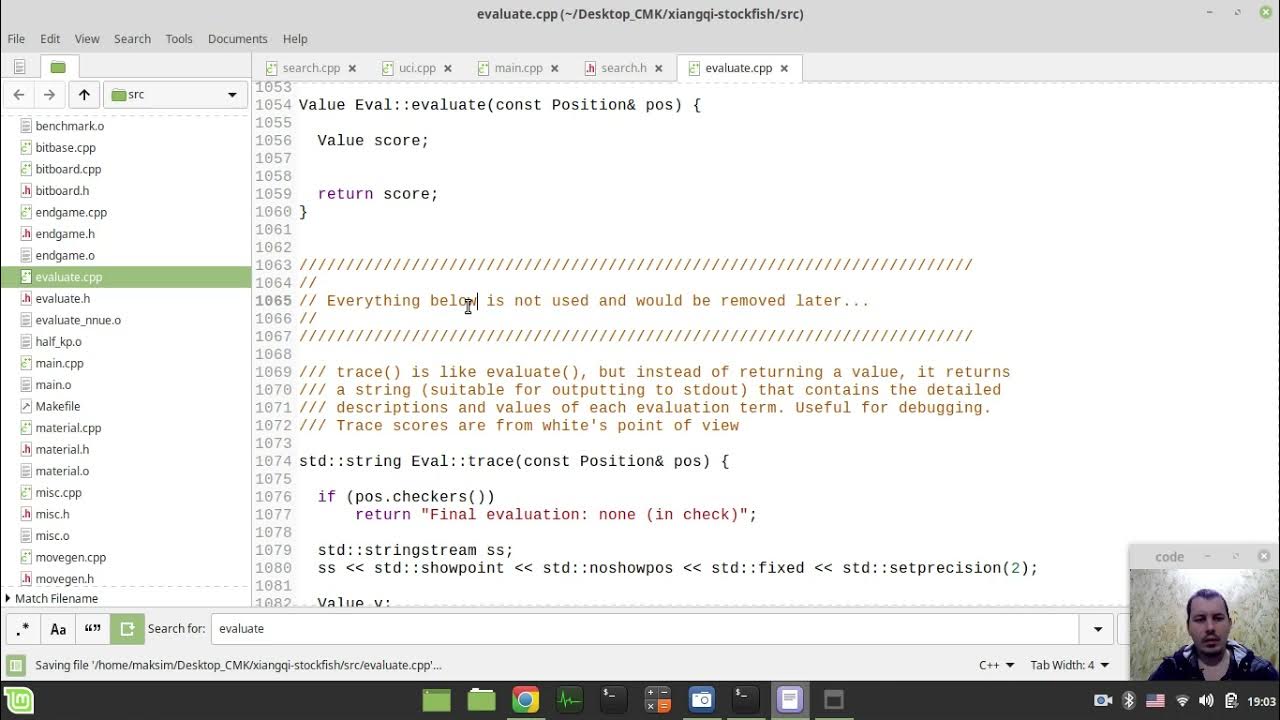The image size is (1280, 720).
Task: Select Makefile in file list
Action: tap(57, 406)
